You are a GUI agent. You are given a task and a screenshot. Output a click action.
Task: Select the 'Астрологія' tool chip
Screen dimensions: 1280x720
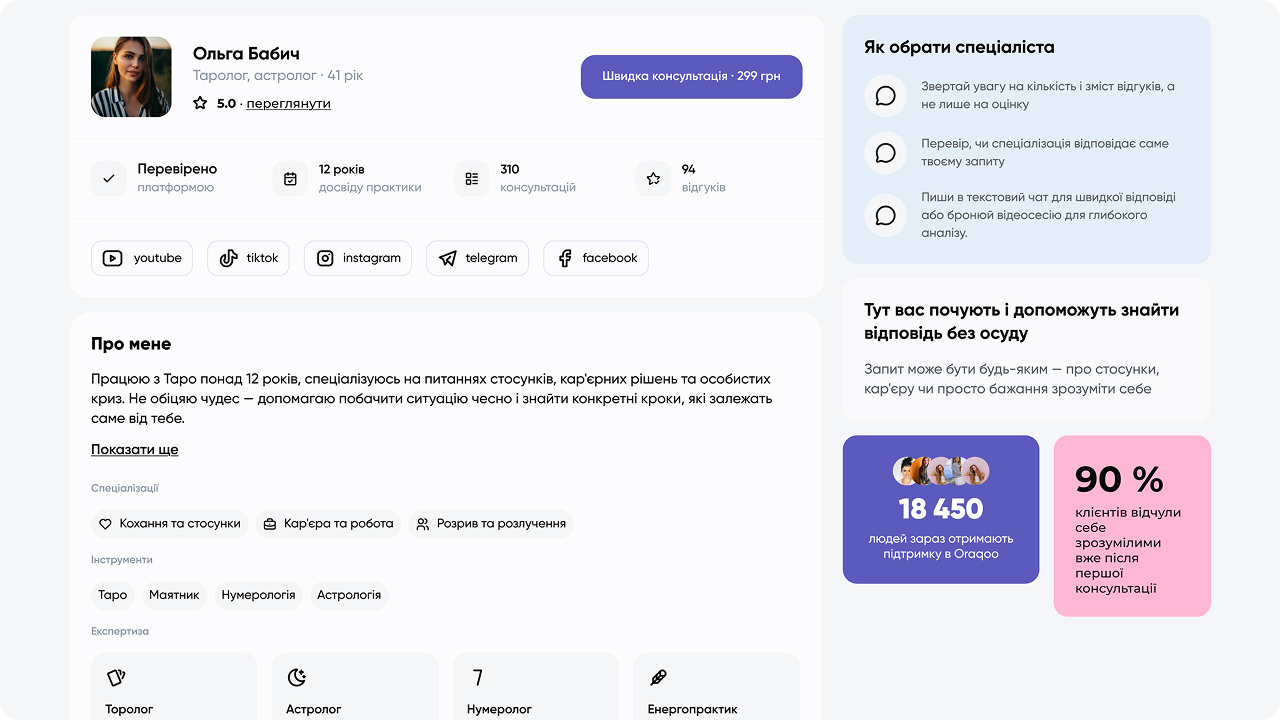coord(349,595)
